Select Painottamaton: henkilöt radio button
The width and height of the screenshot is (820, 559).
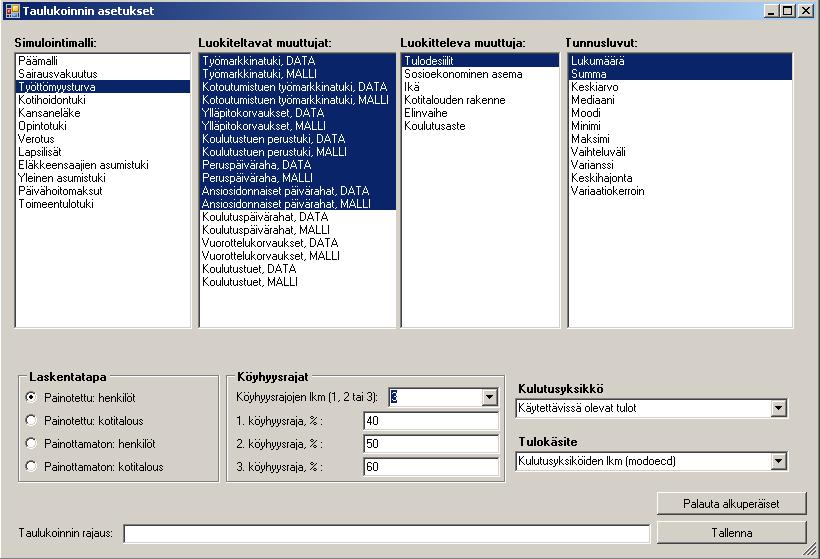(31, 443)
